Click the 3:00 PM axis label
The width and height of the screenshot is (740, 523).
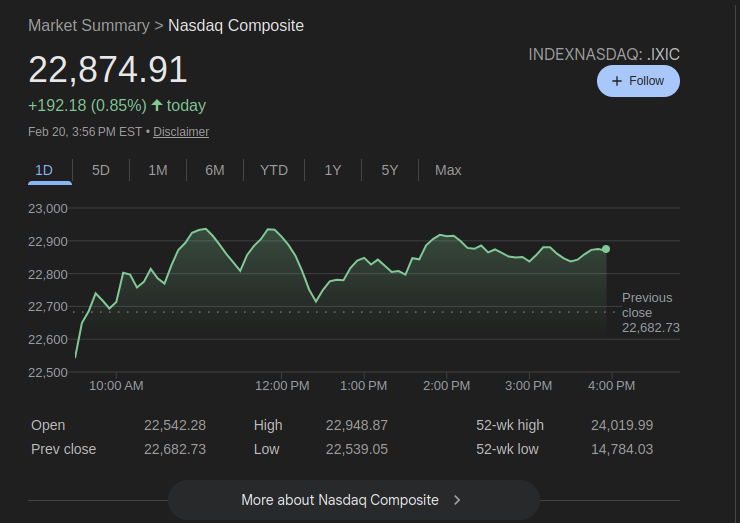click(529, 386)
